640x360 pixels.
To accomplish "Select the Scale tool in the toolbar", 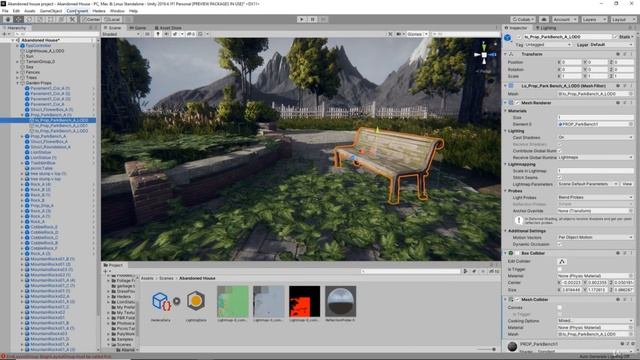I will point(40,19).
